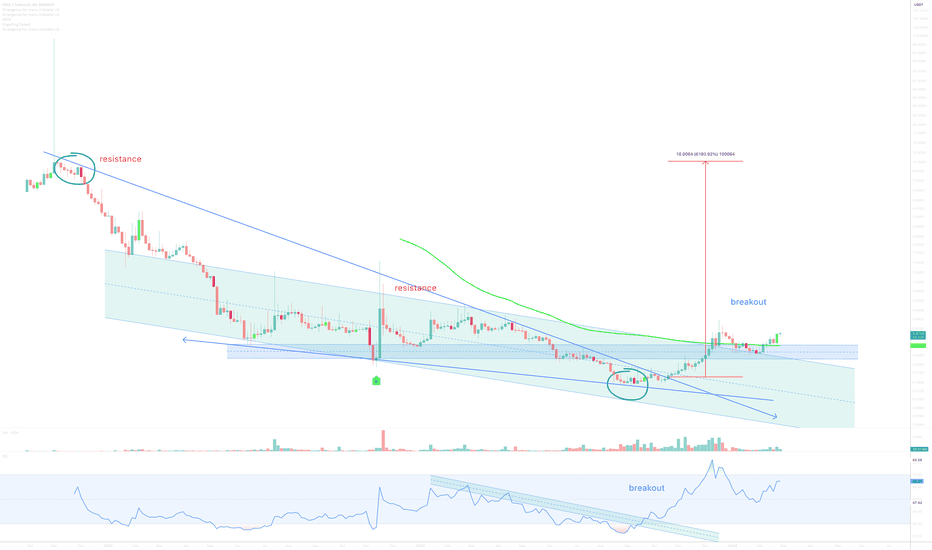Click the price range measurement label above the red arrow

pos(705,154)
